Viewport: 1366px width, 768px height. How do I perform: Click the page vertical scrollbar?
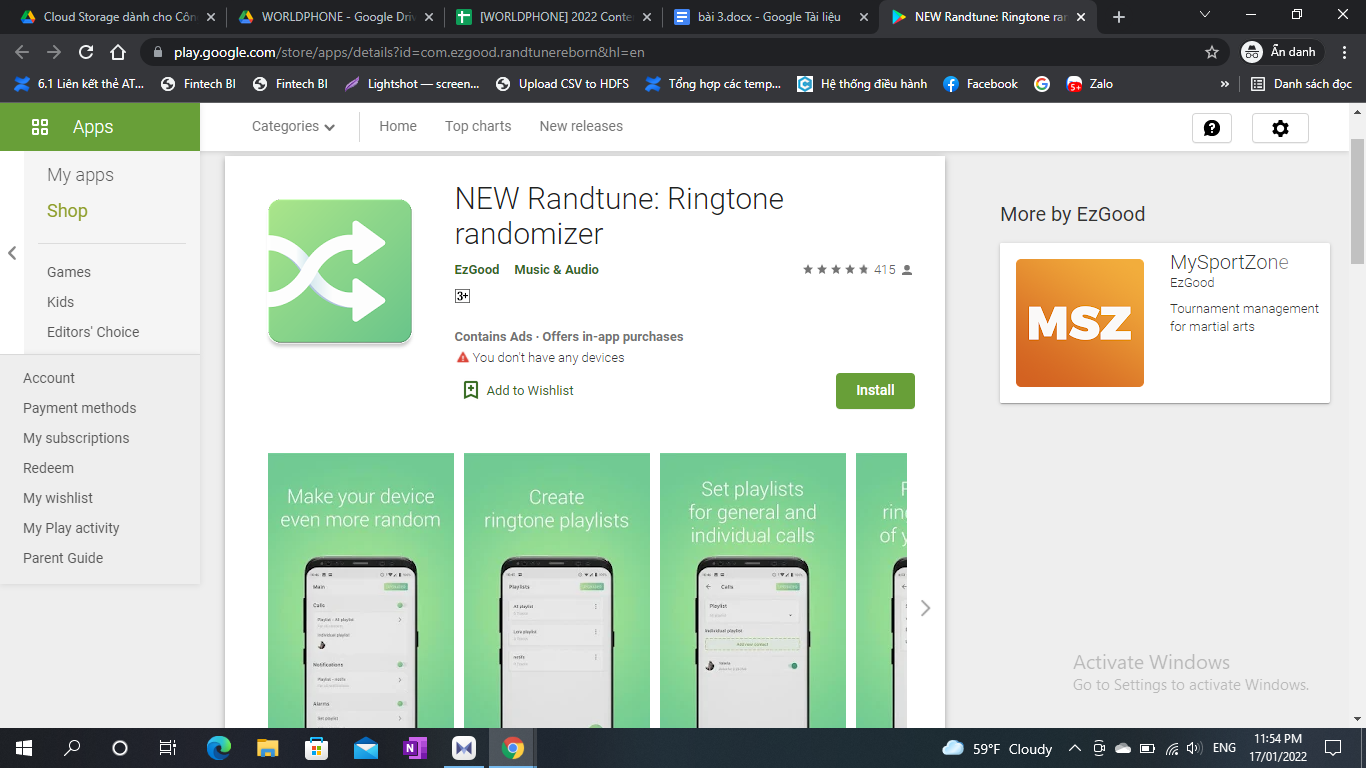(1358, 200)
